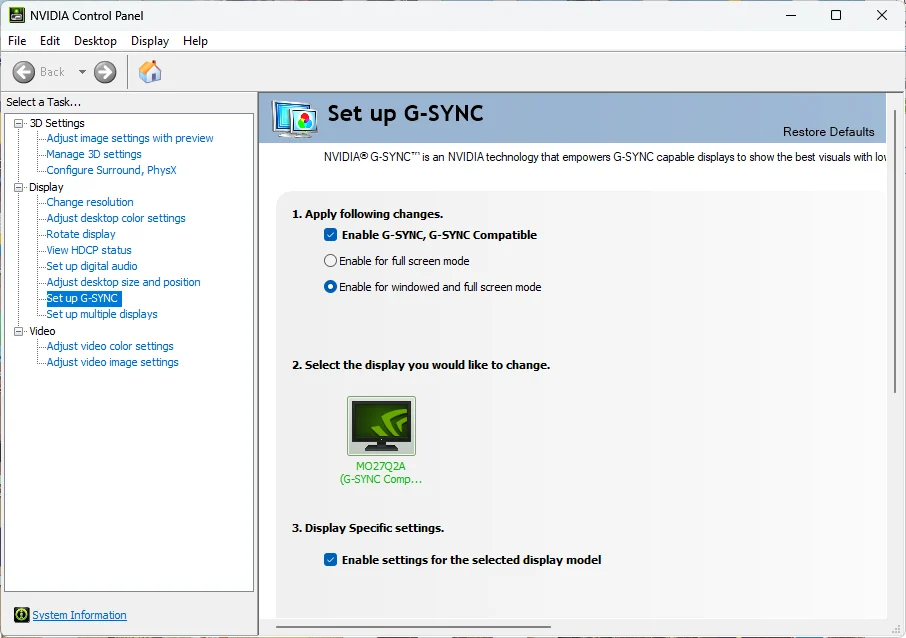Select Set up G-SYNC in task tree
Screen dimensions: 906x638
[83, 298]
